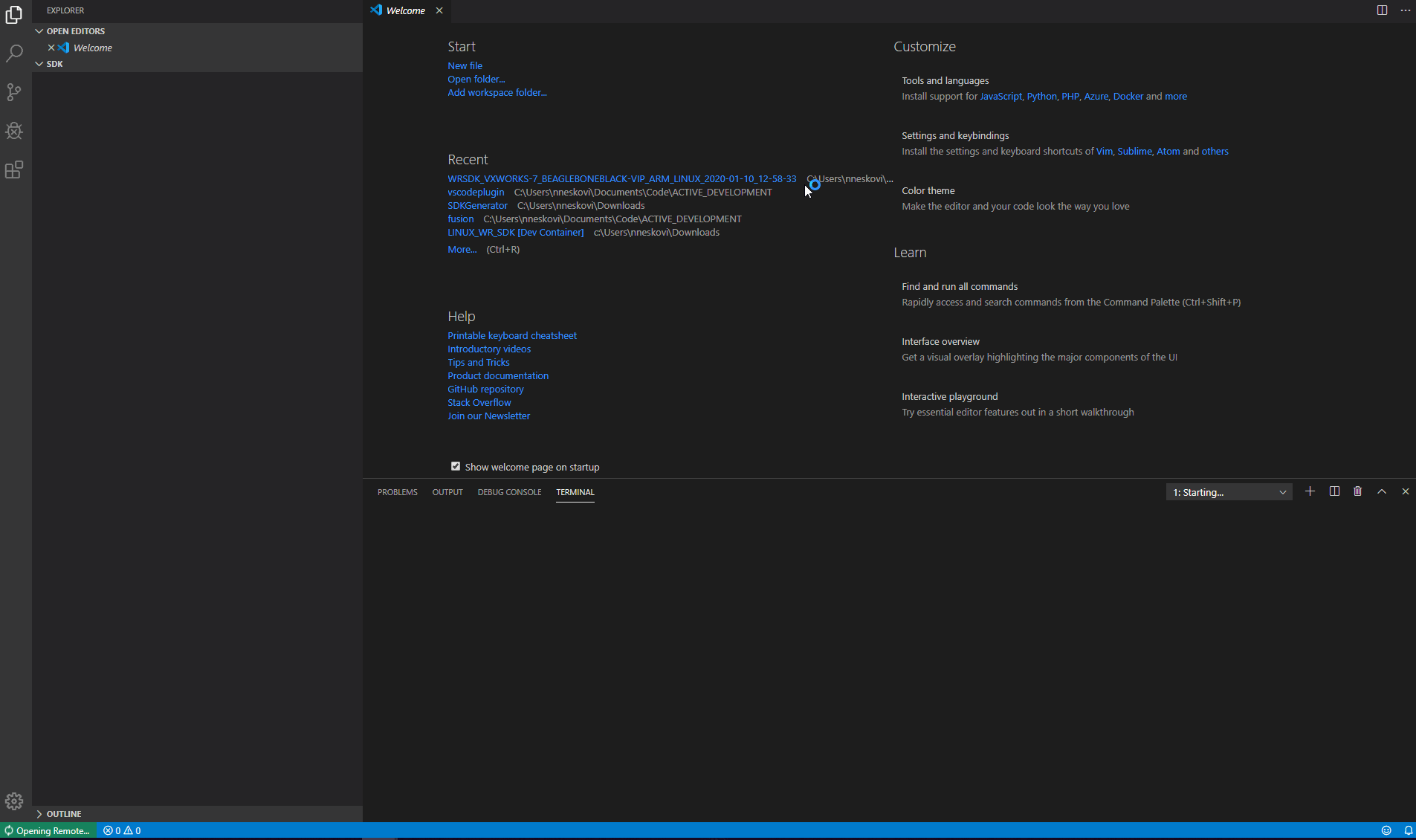Viewport: 1416px width, 840px height.
Task: Open errors and warnings status item
Action: 122,830
